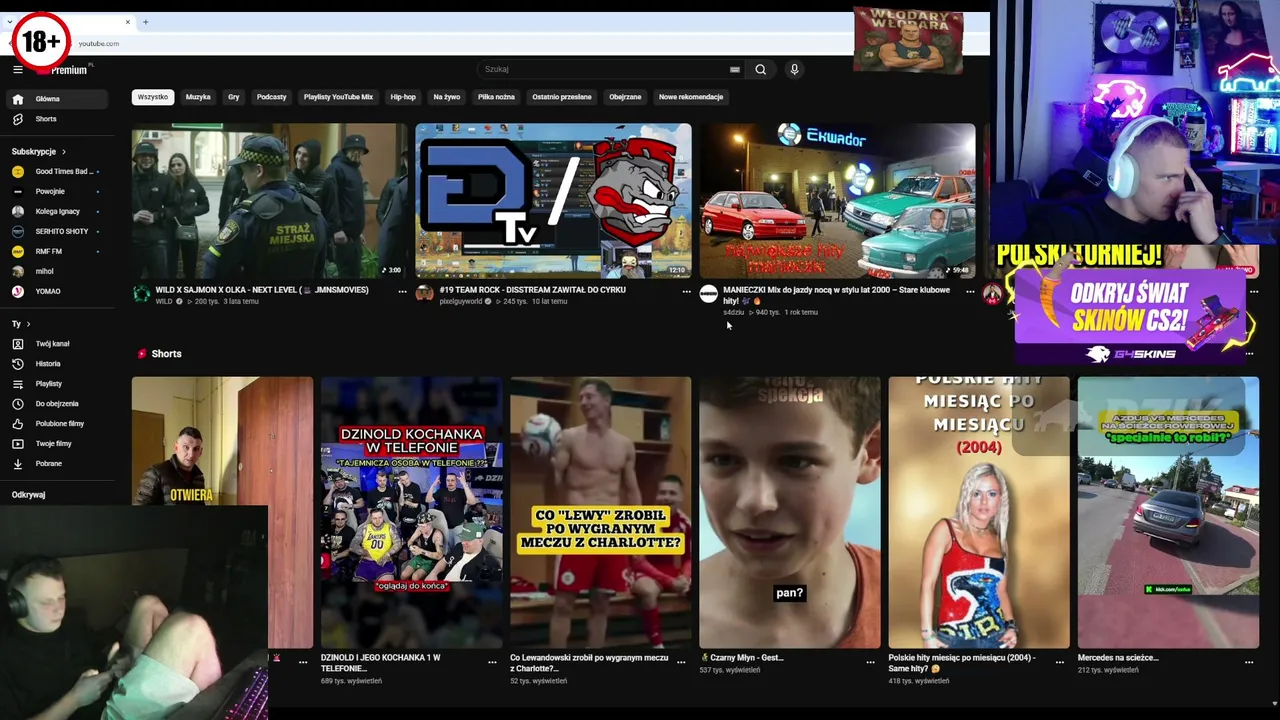This screenshot has width=1280, height=720.
Task: Open more options for MANIECZKI Mix video
Action: pyautogui.click(x=970, y=291)
